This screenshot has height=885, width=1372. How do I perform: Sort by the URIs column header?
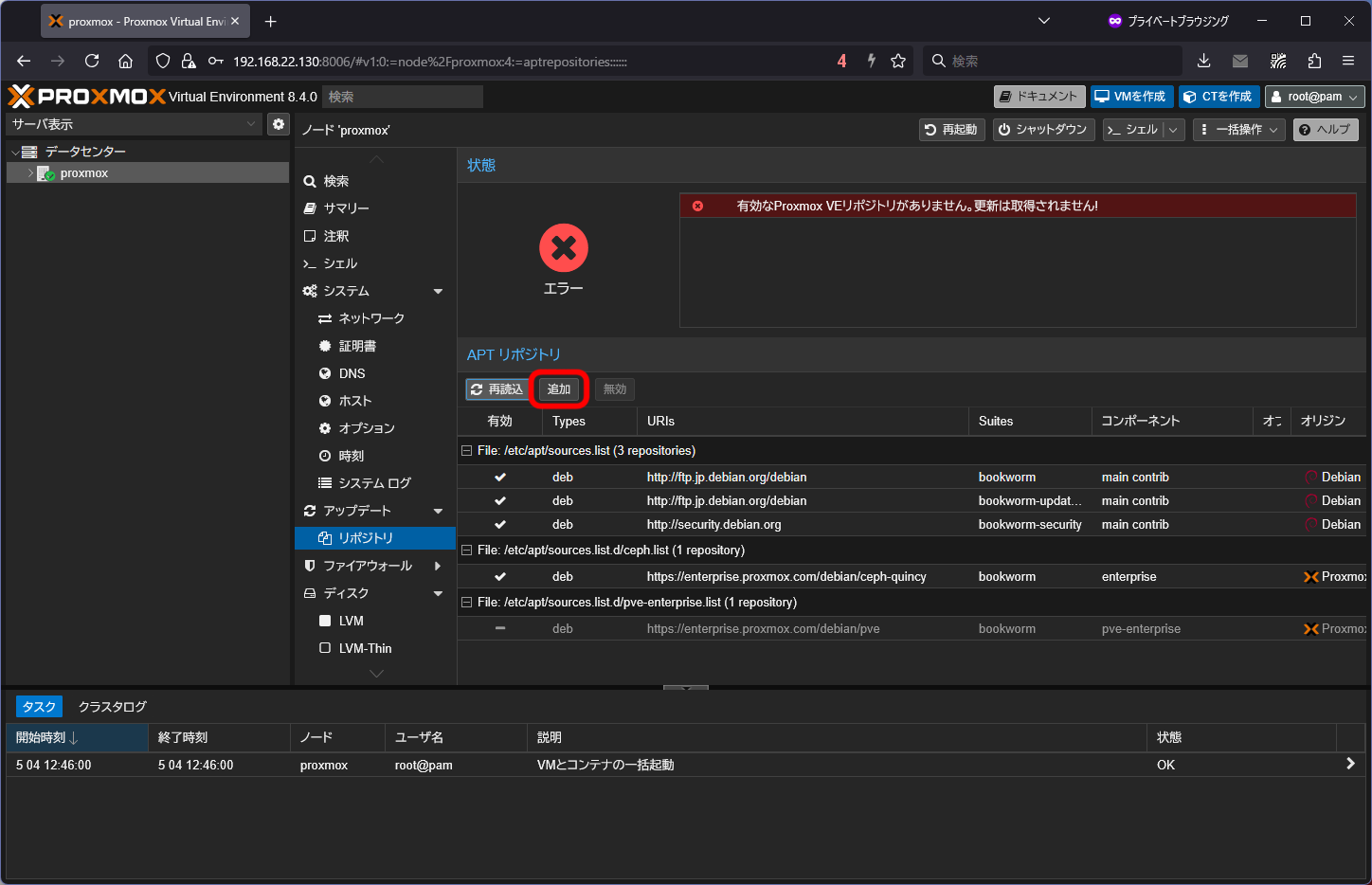pos(803,422)
